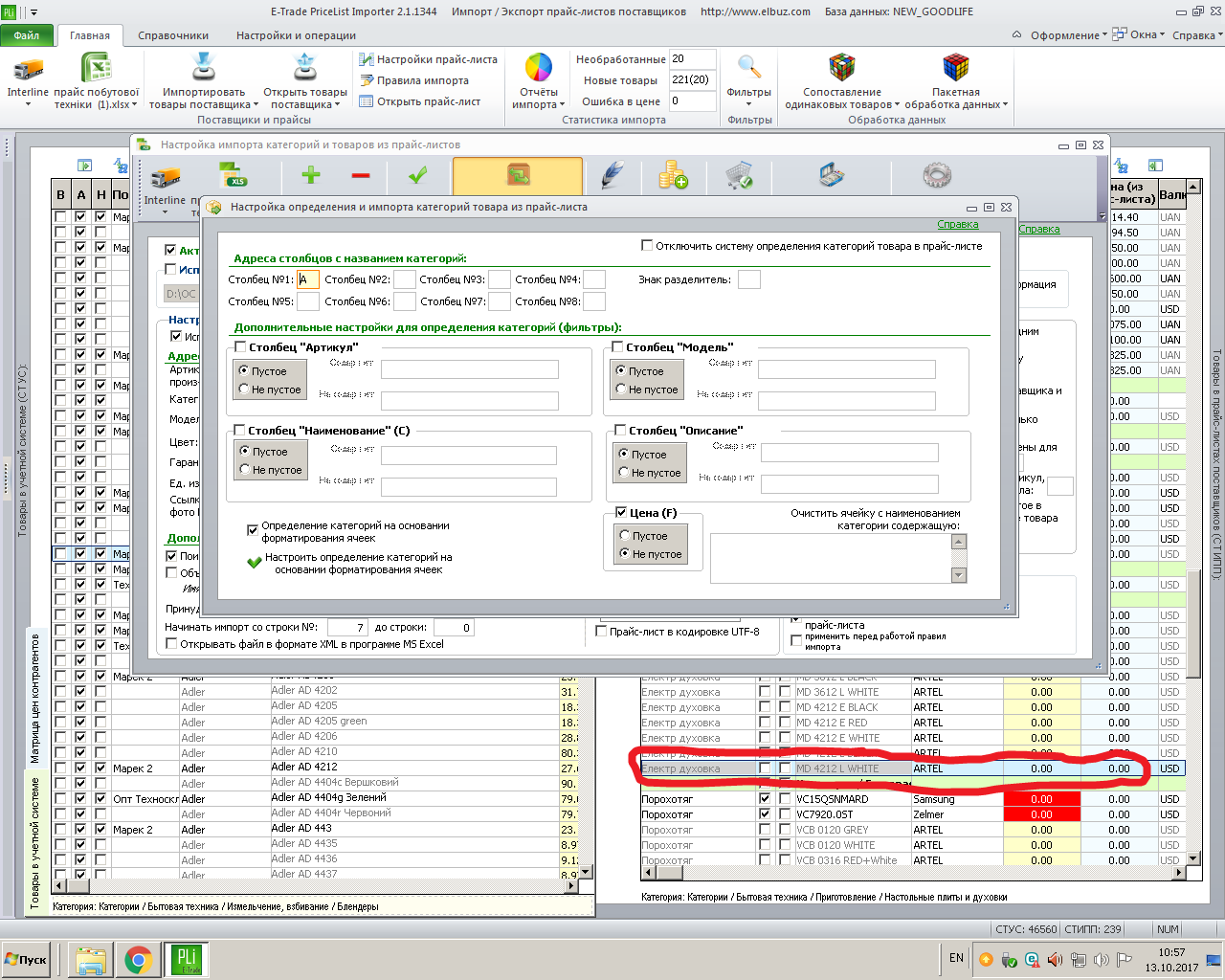Check the UTF-8 encoded price list checkbox
The width and height of the screenshot is (1225, 980).
click(602, 632)
